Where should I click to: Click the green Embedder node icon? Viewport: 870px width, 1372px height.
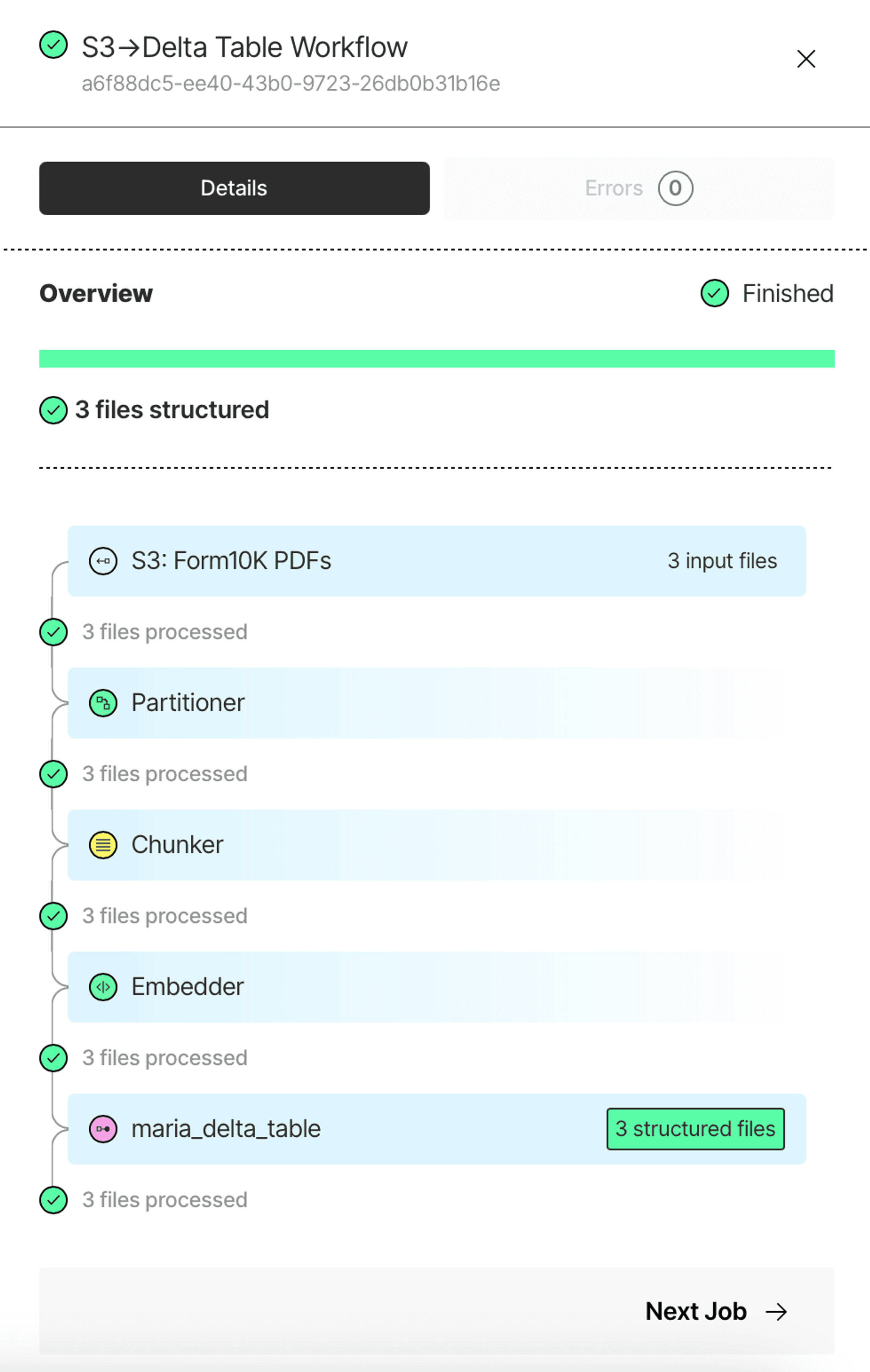coord(103,987)
